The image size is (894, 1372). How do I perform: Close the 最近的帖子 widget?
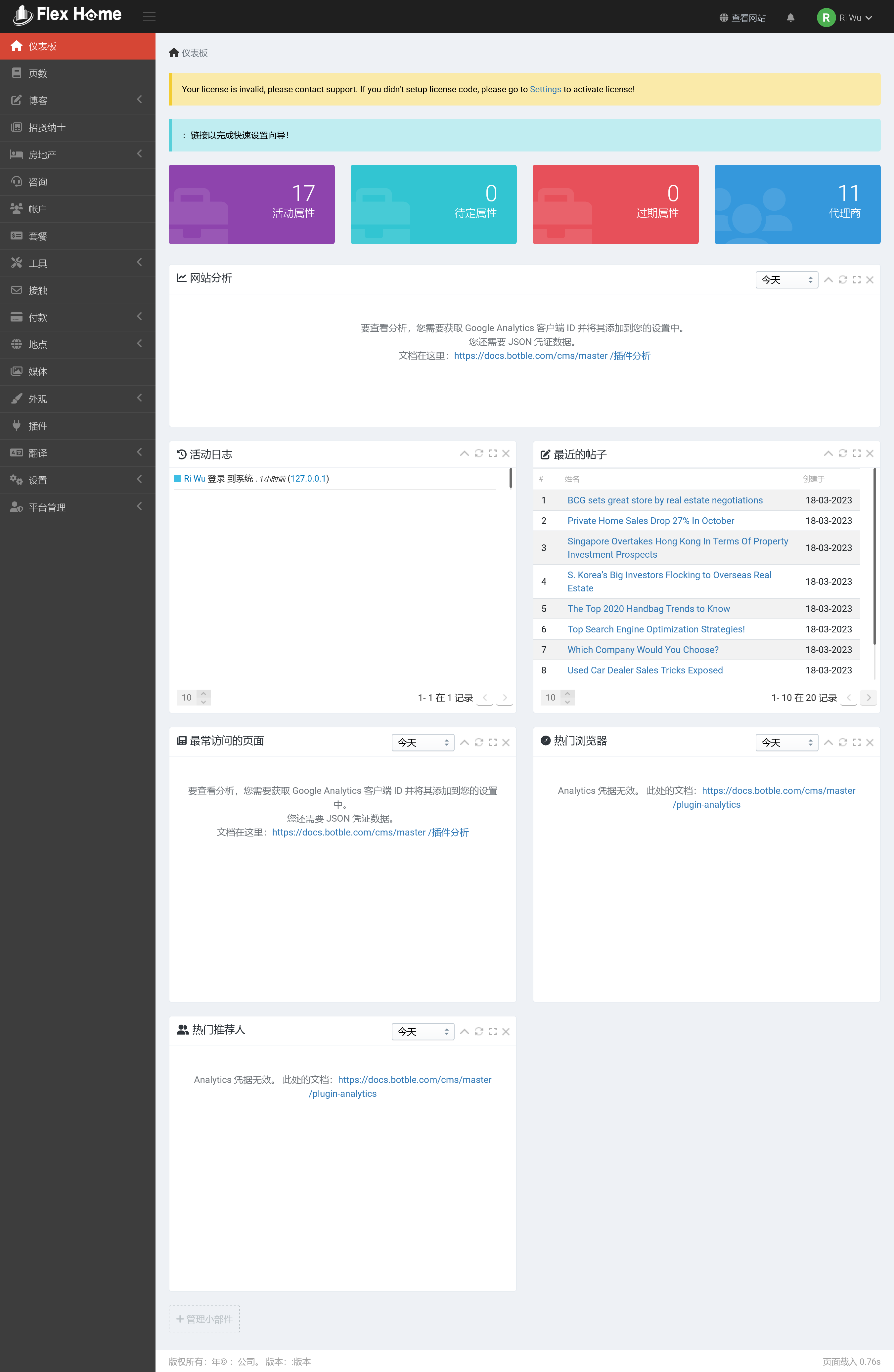pyautogui.click(x=870, y=453)
